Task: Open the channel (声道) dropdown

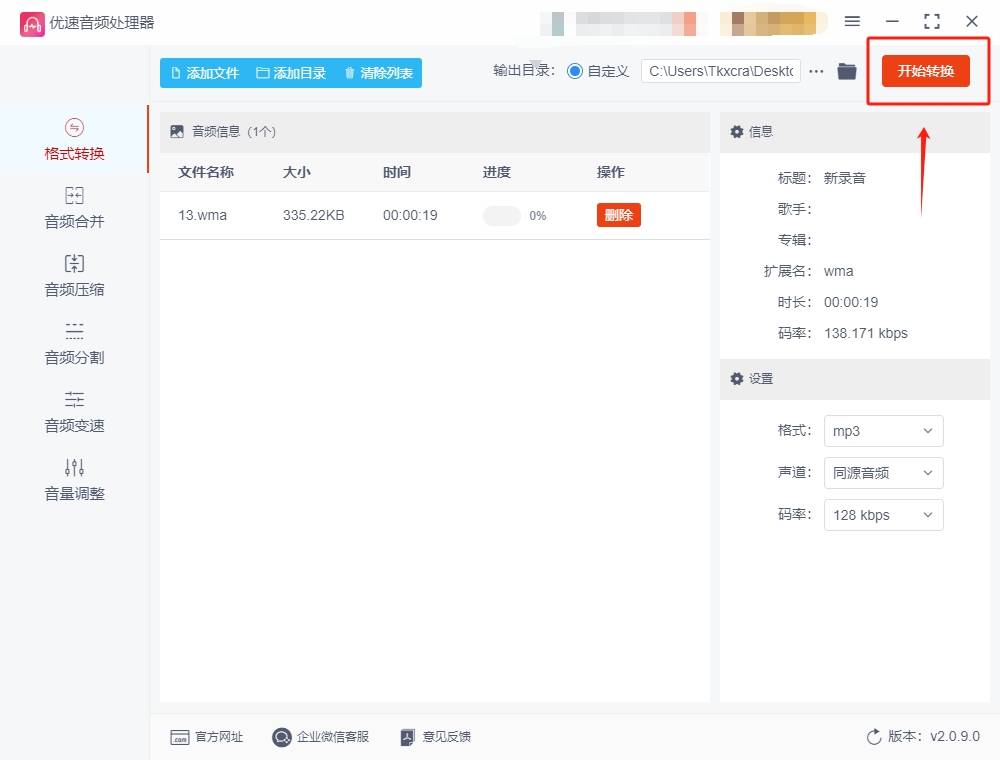Action: (x=883, y=473)
